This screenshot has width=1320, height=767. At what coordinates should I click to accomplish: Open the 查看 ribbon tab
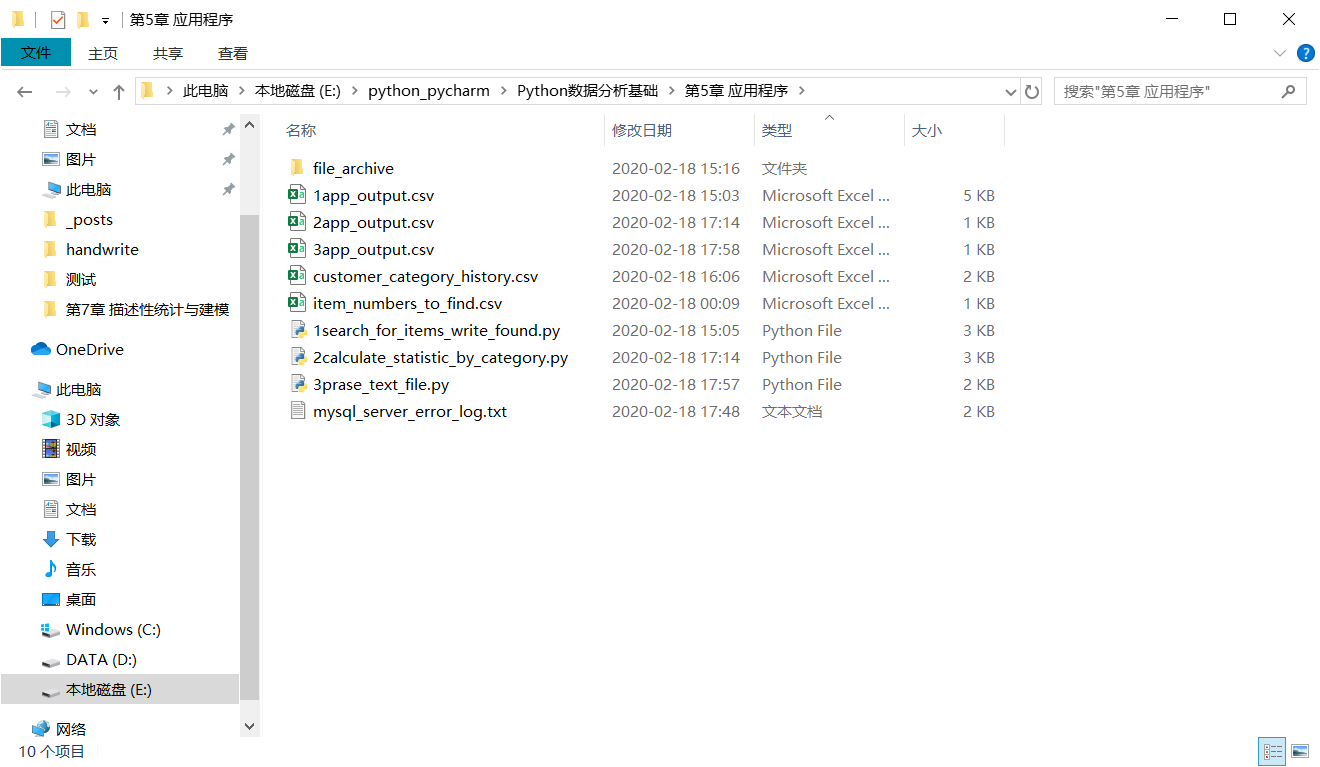tap(233, 53)
